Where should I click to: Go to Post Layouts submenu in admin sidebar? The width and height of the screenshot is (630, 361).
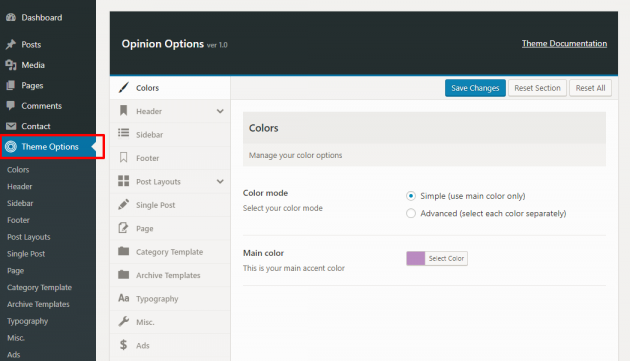tap(29, 237)
